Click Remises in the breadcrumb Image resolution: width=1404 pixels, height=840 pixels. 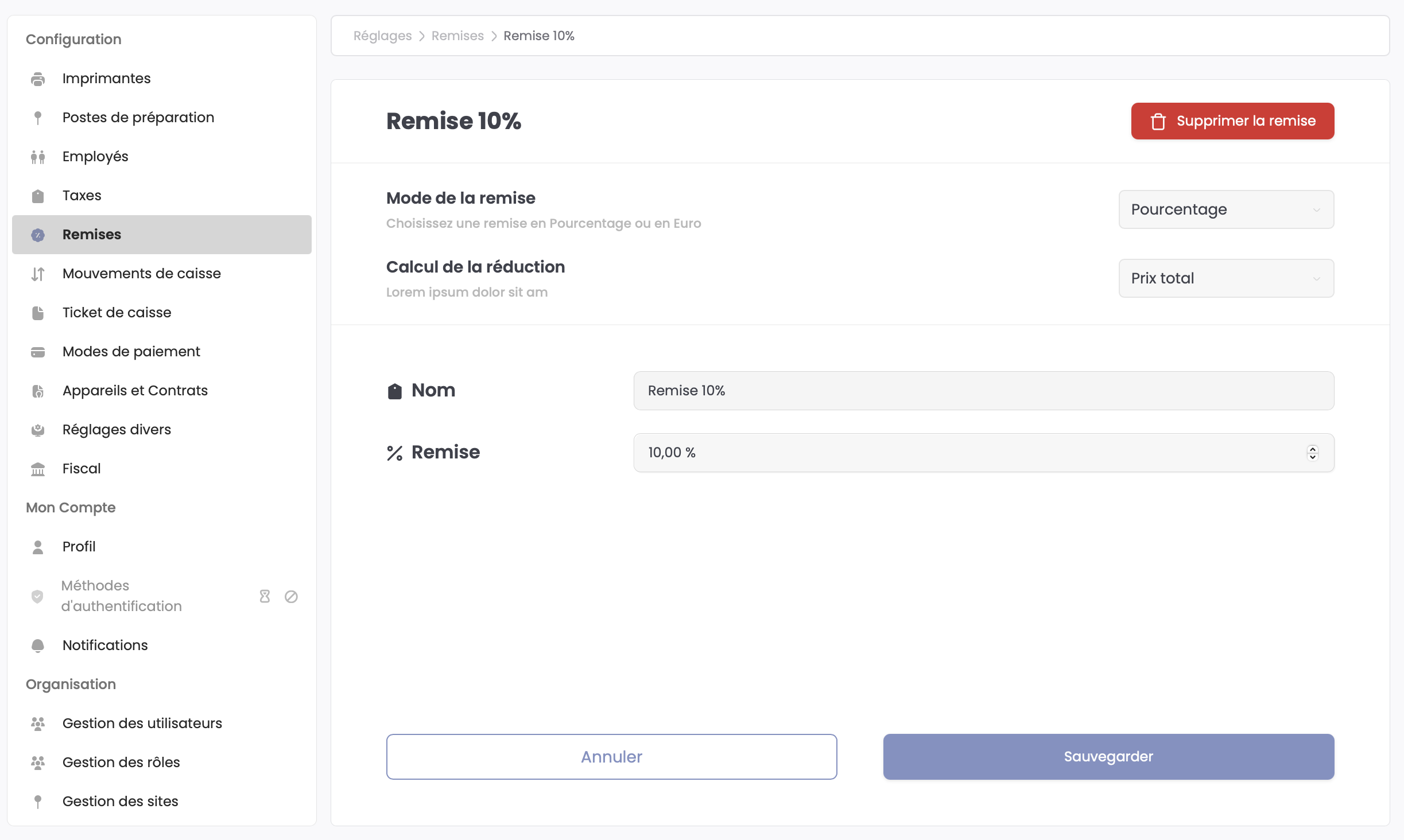click(457, 36)
